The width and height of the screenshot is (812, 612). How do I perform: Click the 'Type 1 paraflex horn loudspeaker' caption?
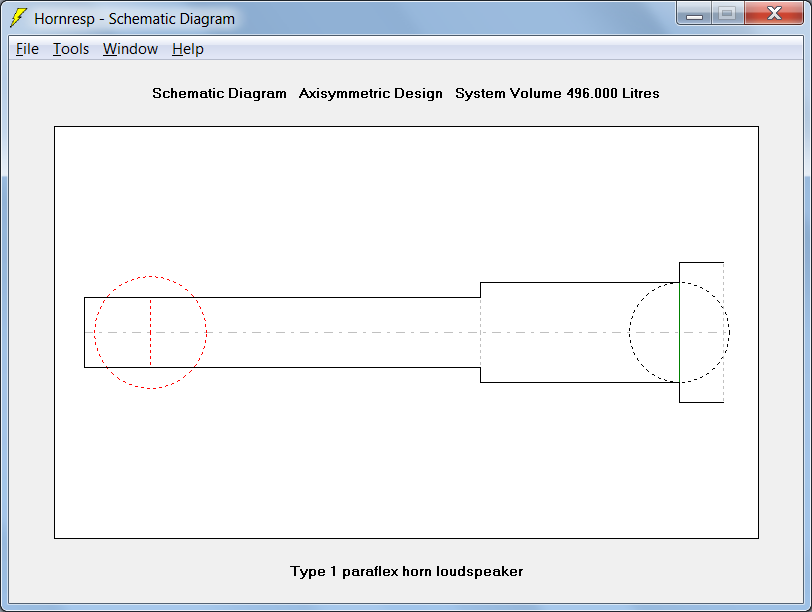click(x=407, y=571)
